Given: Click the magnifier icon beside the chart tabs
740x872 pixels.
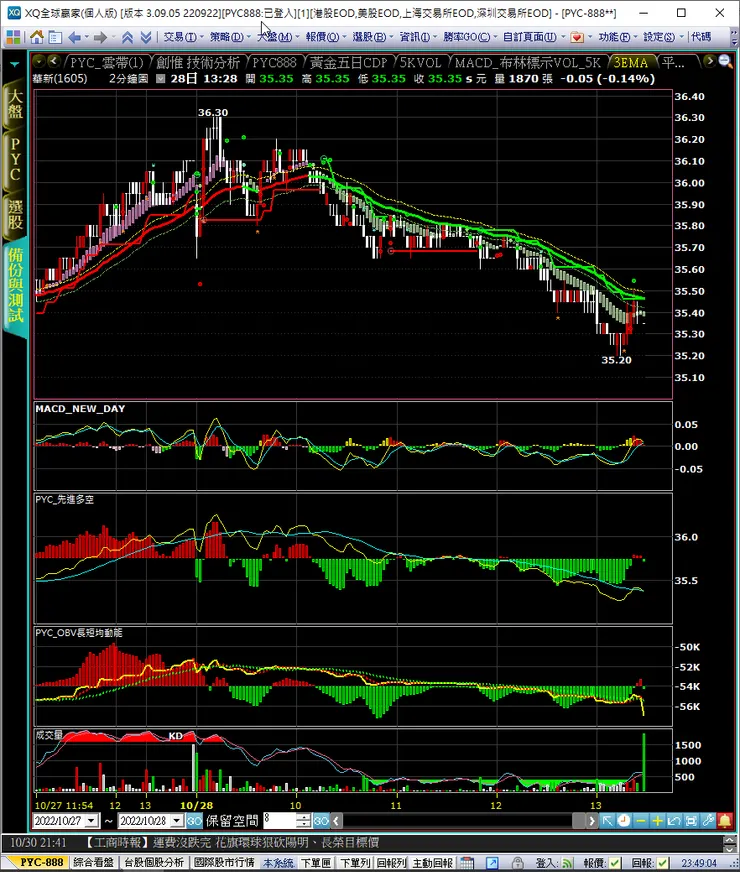Looking at the screenshot, I should 726,61.
